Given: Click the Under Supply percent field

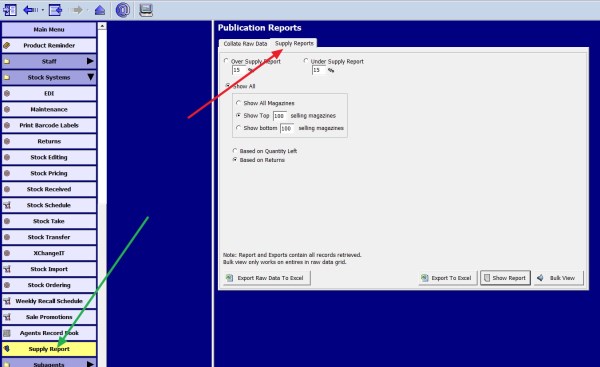Looking at the screenshot, I should 319,70.
